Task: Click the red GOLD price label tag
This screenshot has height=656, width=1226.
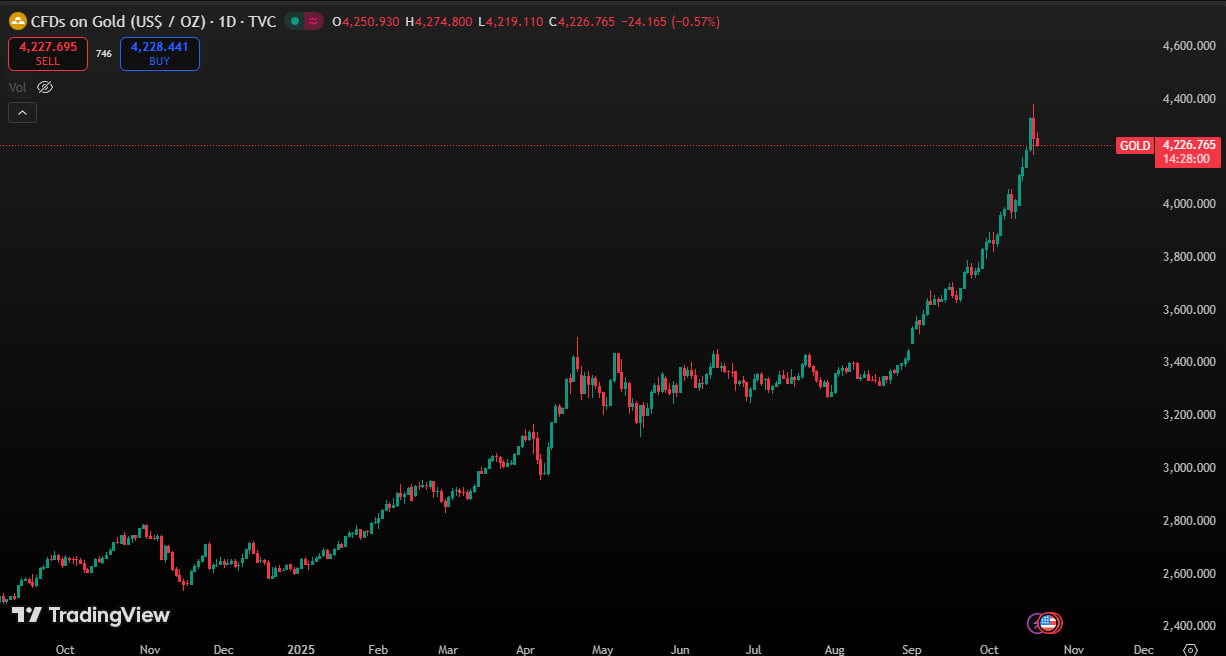Action: click(x=1134, y=146)
